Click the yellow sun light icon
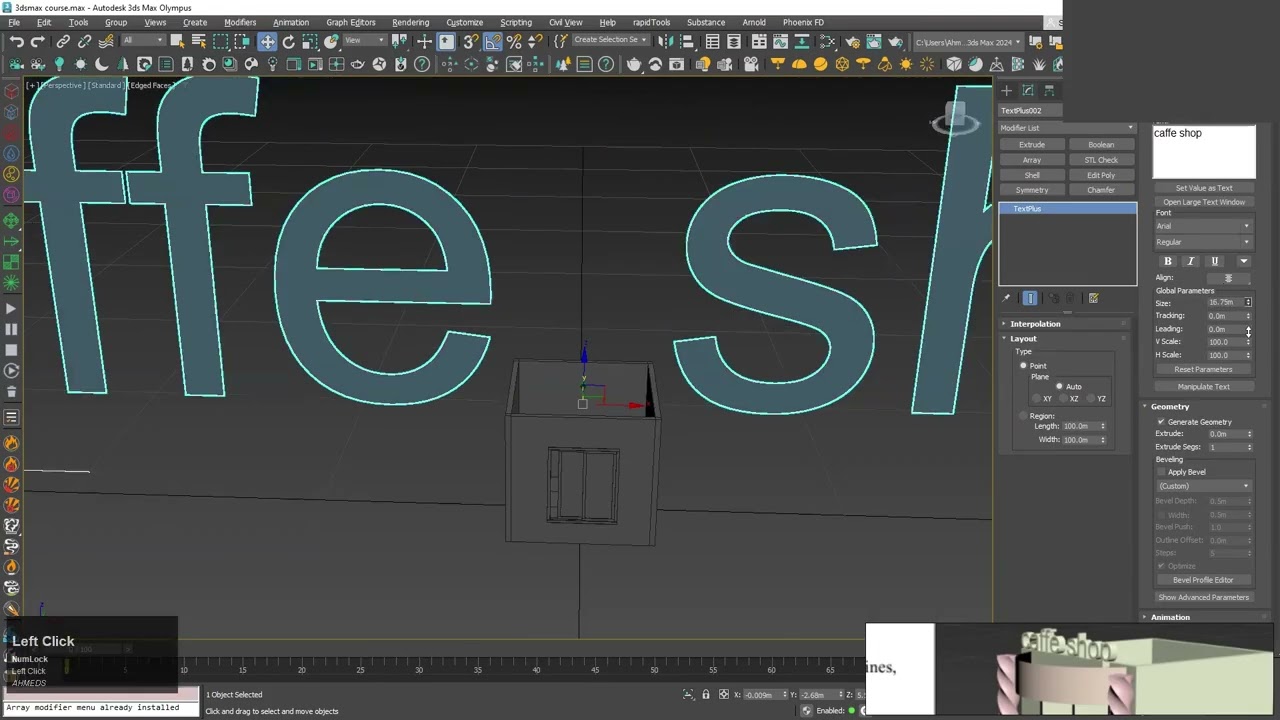Image resolution: width=1280 pixels, height=720 pixels. 905,64
